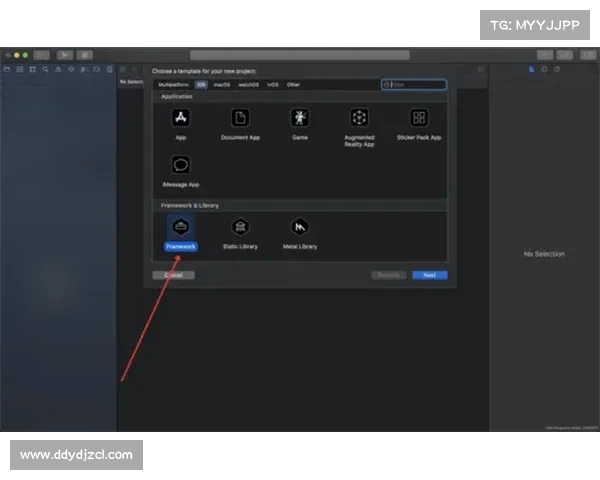Select the Sticker Pack App template
Screen dimensions: 600x480
(418, 118)
